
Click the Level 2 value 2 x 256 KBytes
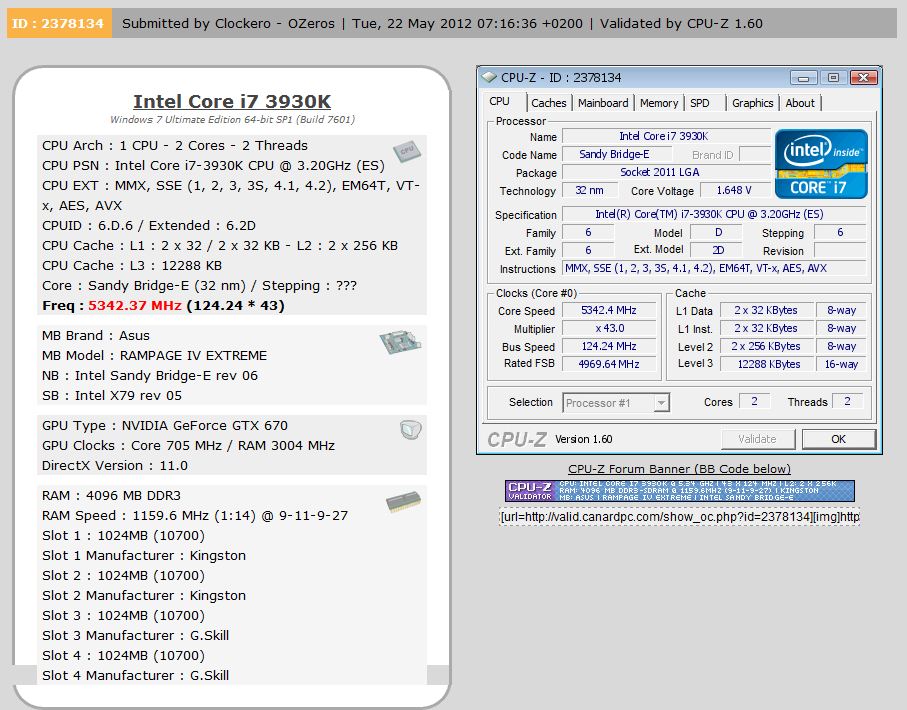[767, 347]
